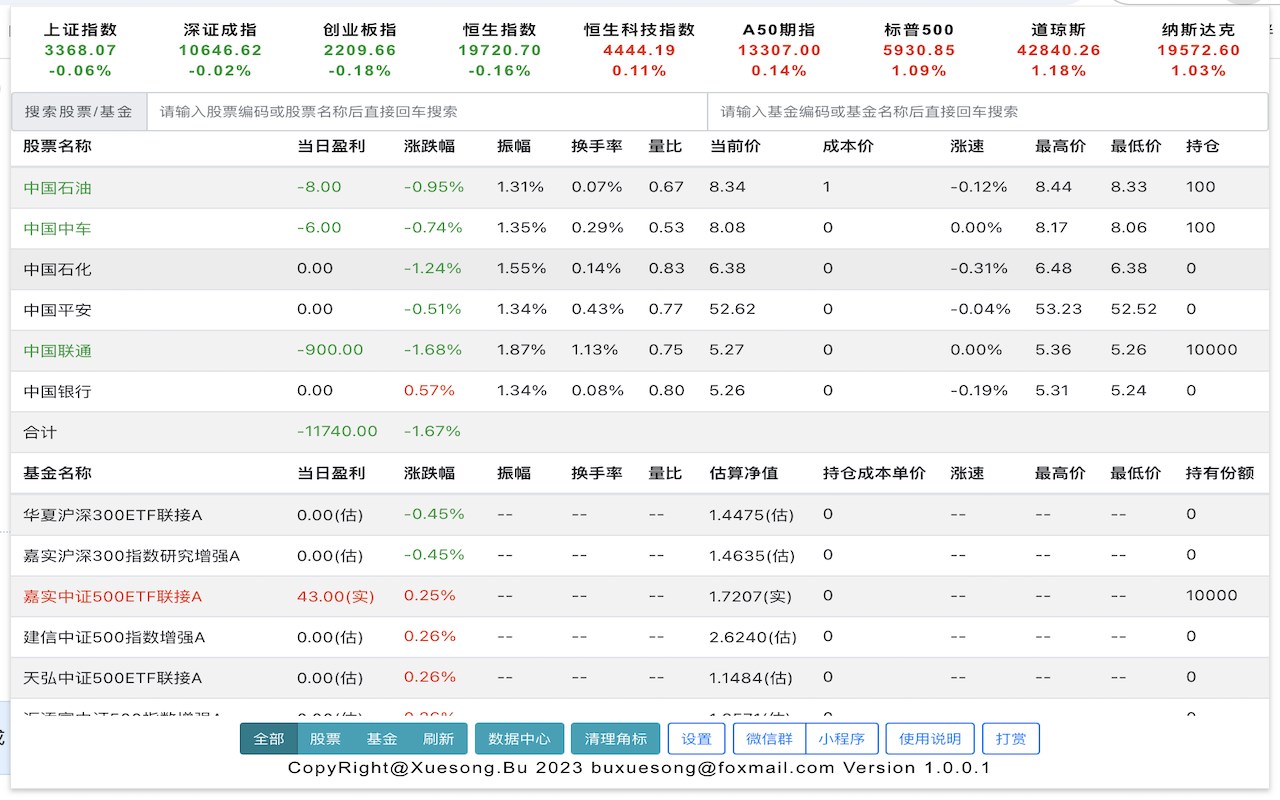This screenshot has width=1280, height=800.
Task: Select fund 华夏沪深300ETF联接A
Action: point(113,515)
